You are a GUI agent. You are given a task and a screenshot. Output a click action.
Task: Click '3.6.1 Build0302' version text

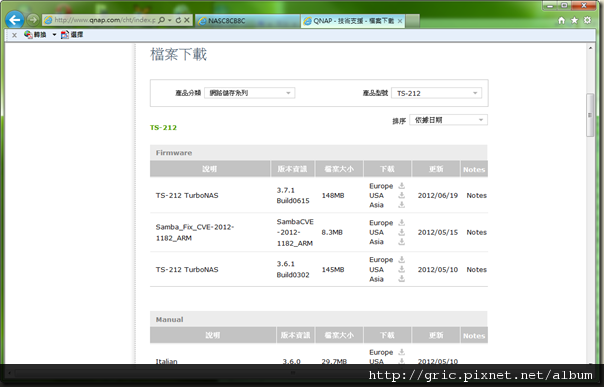293,269
